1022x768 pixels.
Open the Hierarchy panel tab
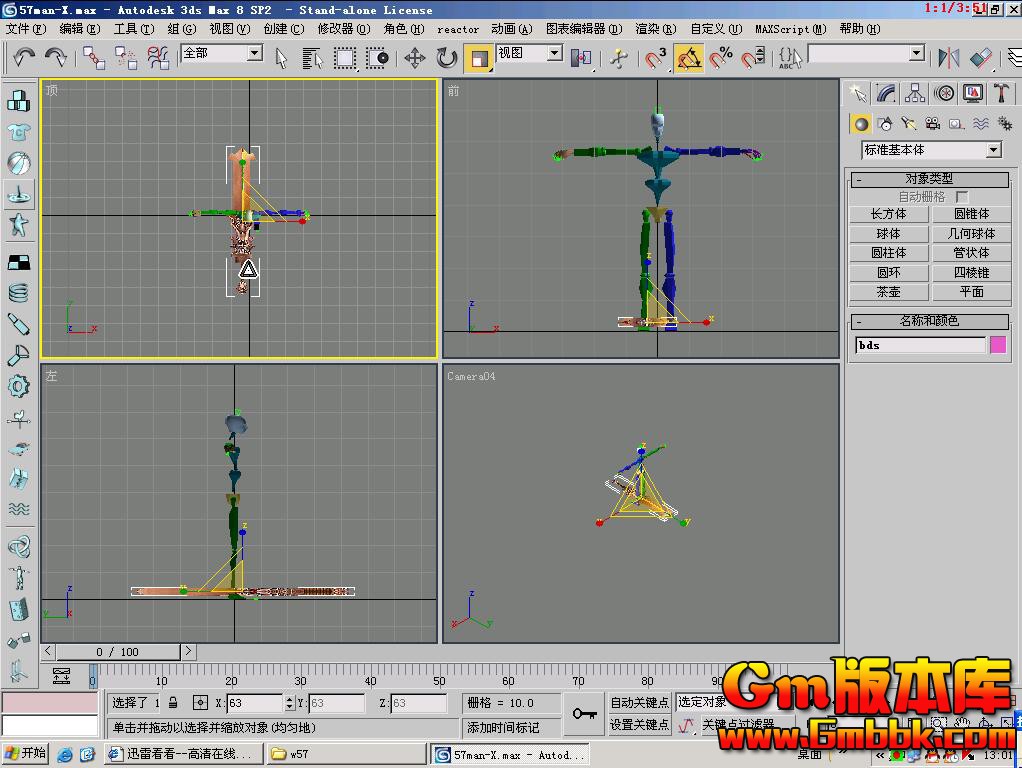[x=915, y=93]
